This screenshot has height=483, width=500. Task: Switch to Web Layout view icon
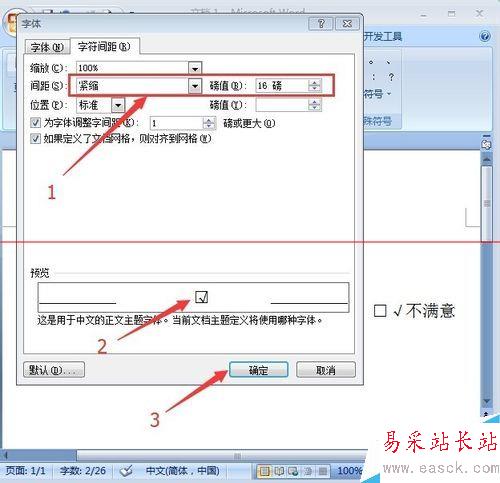[293, 471]
